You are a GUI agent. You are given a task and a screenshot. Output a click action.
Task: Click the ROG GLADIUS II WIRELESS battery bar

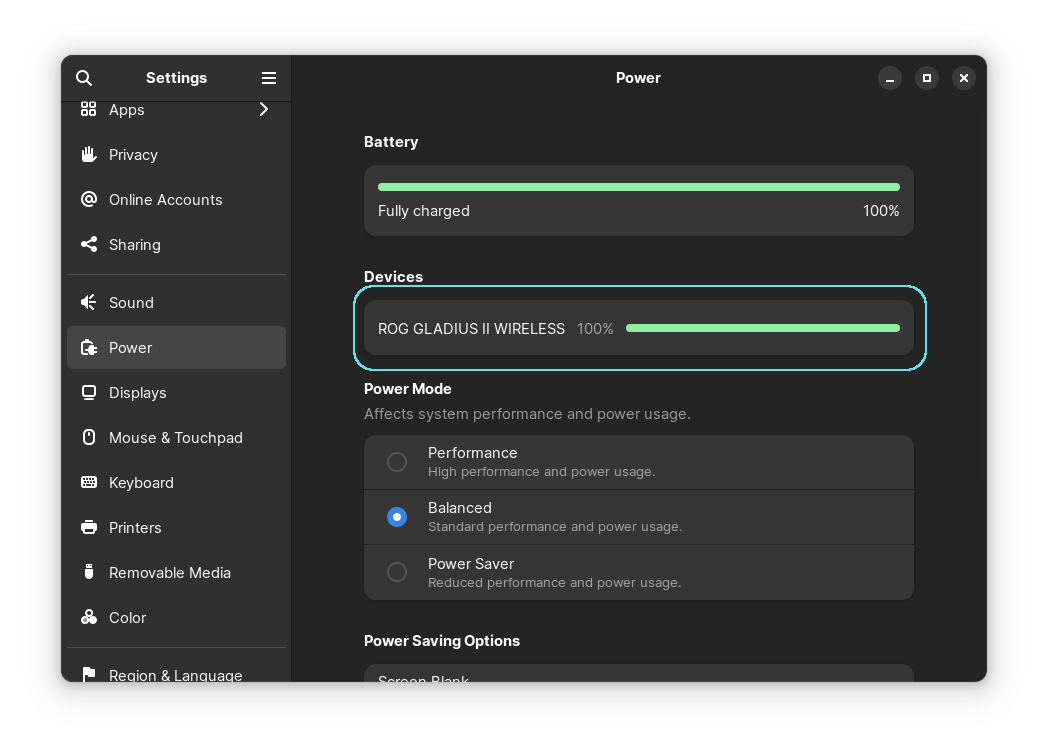tap(763, 328)
